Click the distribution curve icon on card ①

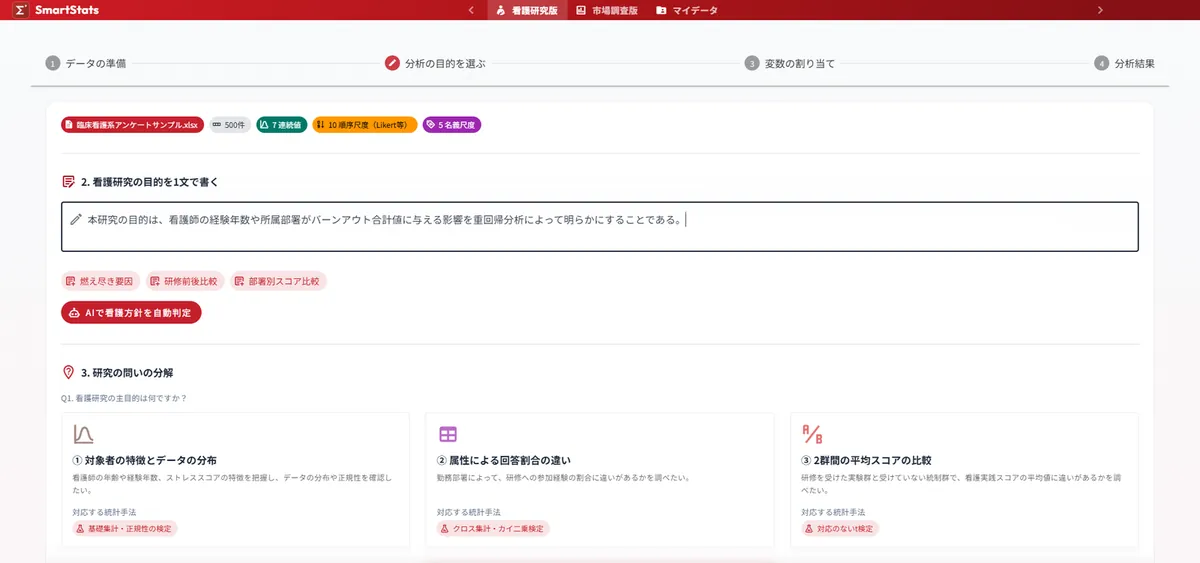[83, 434]
